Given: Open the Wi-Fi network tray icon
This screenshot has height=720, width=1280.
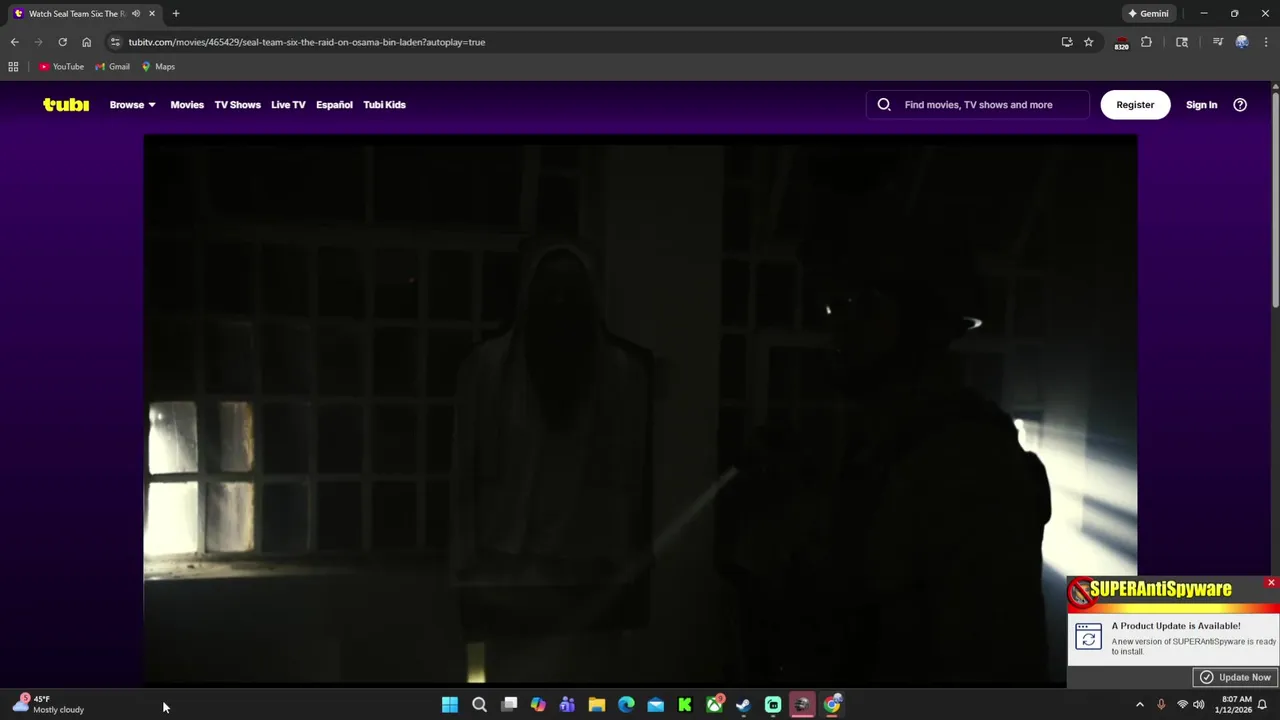Looking at the screenshot, I should [x=1182, y=705].
